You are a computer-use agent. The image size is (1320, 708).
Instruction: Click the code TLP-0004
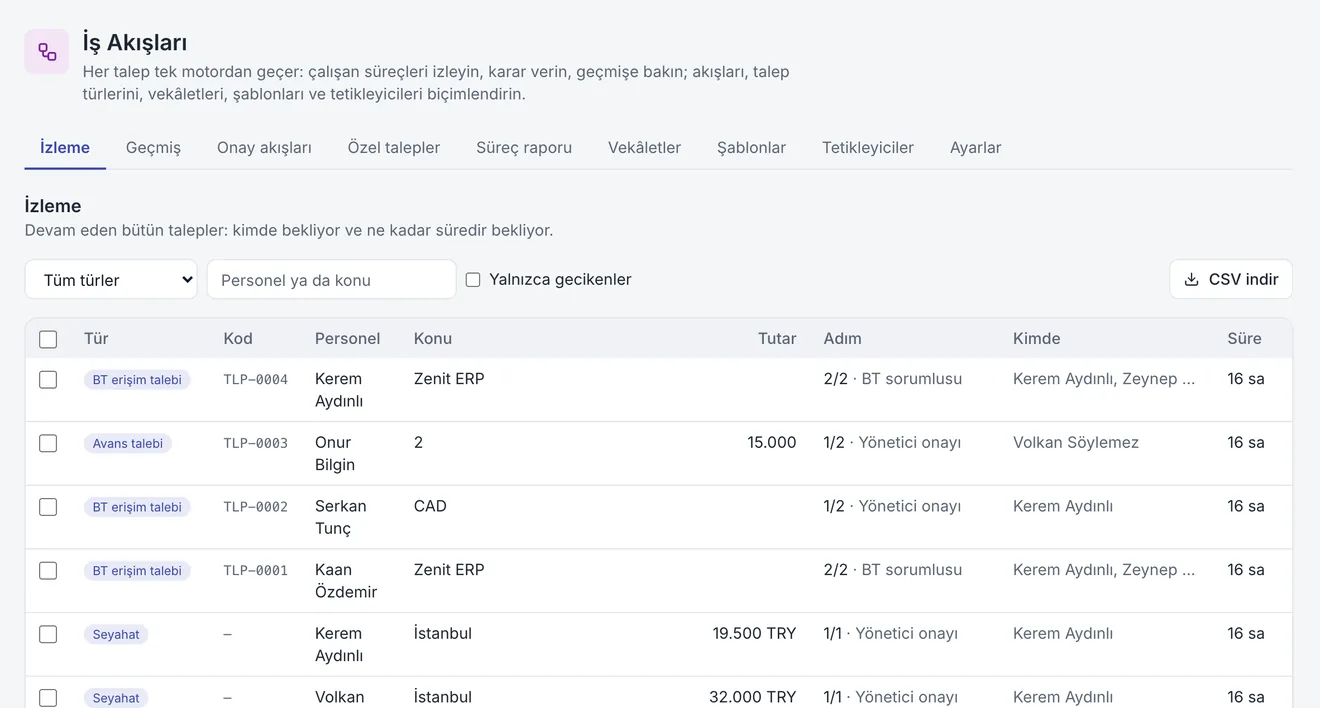click(x=255, y=380)
